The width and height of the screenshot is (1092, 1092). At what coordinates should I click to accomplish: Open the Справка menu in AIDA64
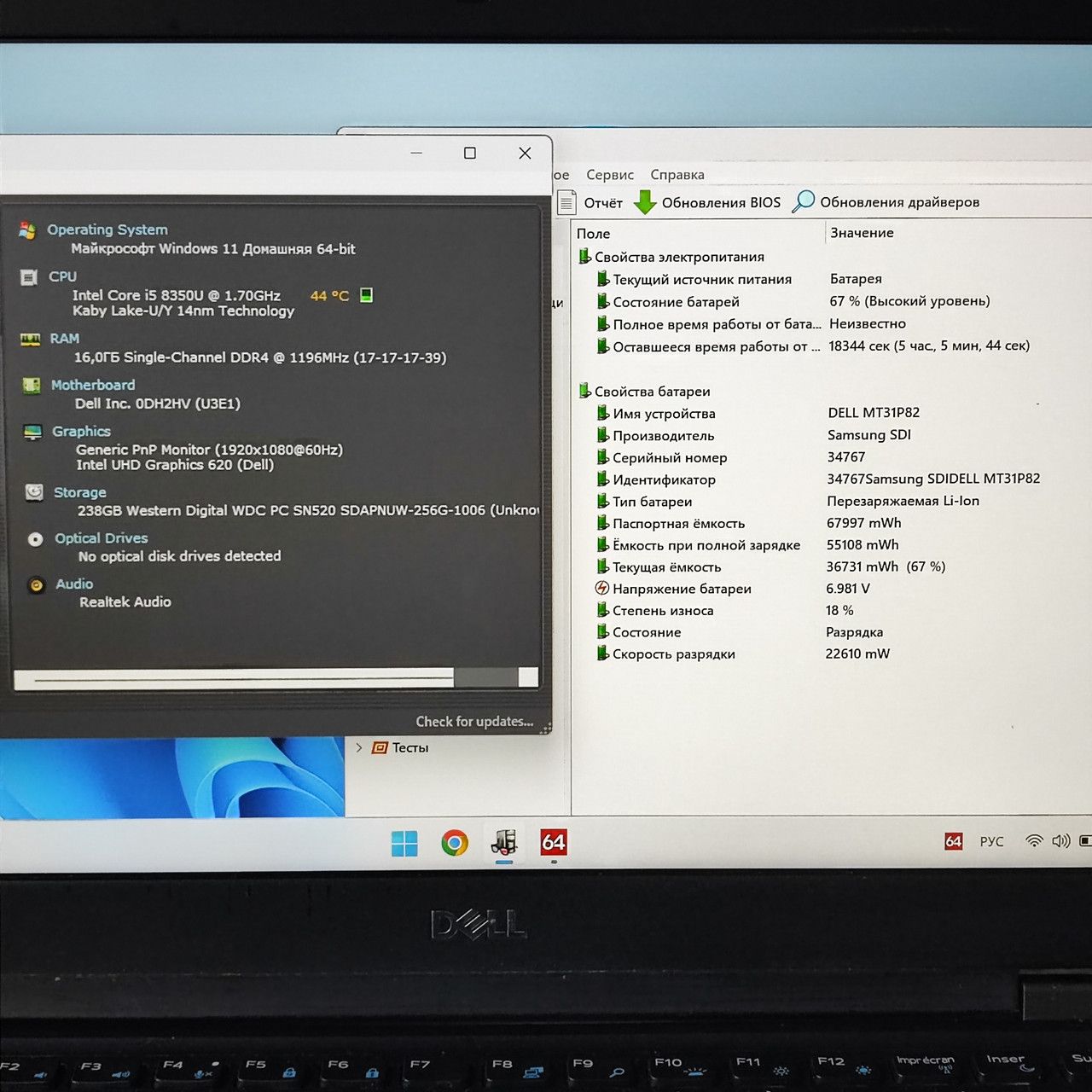(x=677, y=175)
